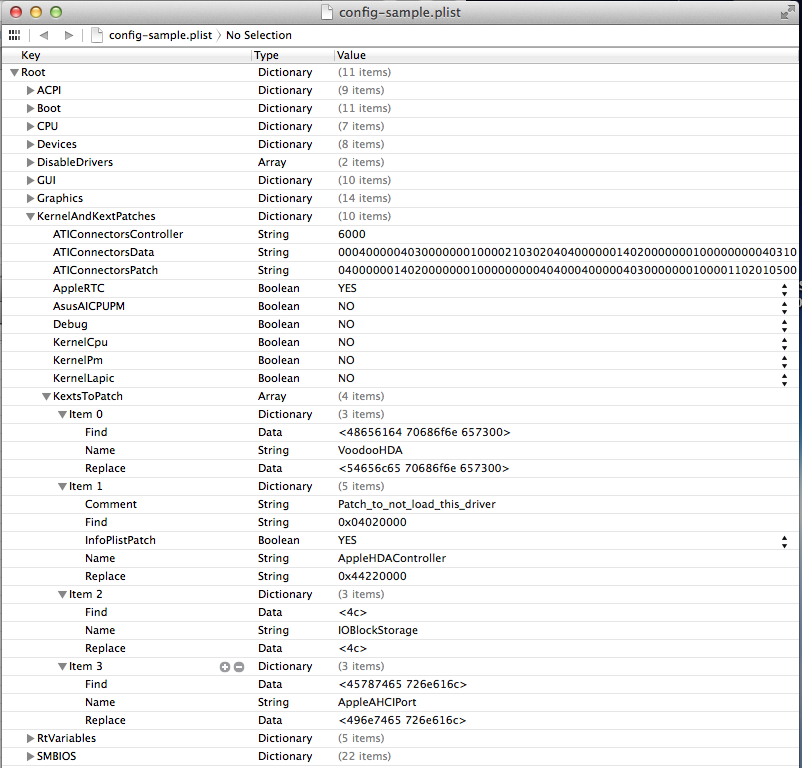Collapse Item 1 dictionary

(x=62, y=487)
